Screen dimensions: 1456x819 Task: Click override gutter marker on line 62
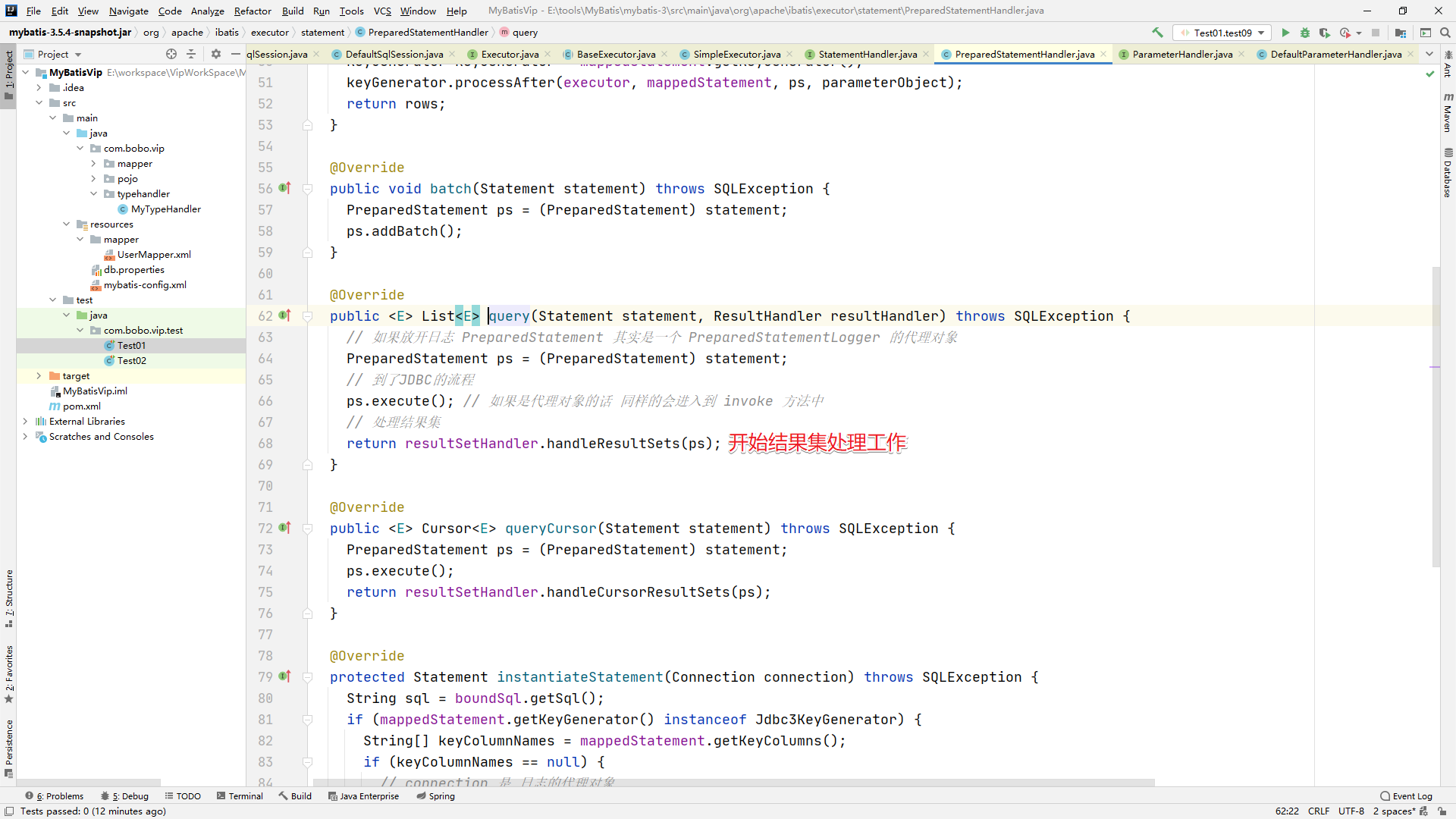pos(284,315)
